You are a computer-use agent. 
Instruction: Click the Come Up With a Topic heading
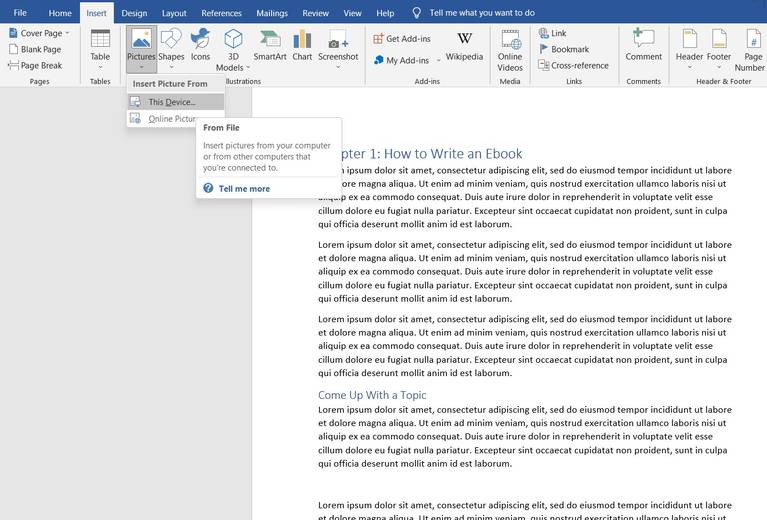[x=372, y=395]
